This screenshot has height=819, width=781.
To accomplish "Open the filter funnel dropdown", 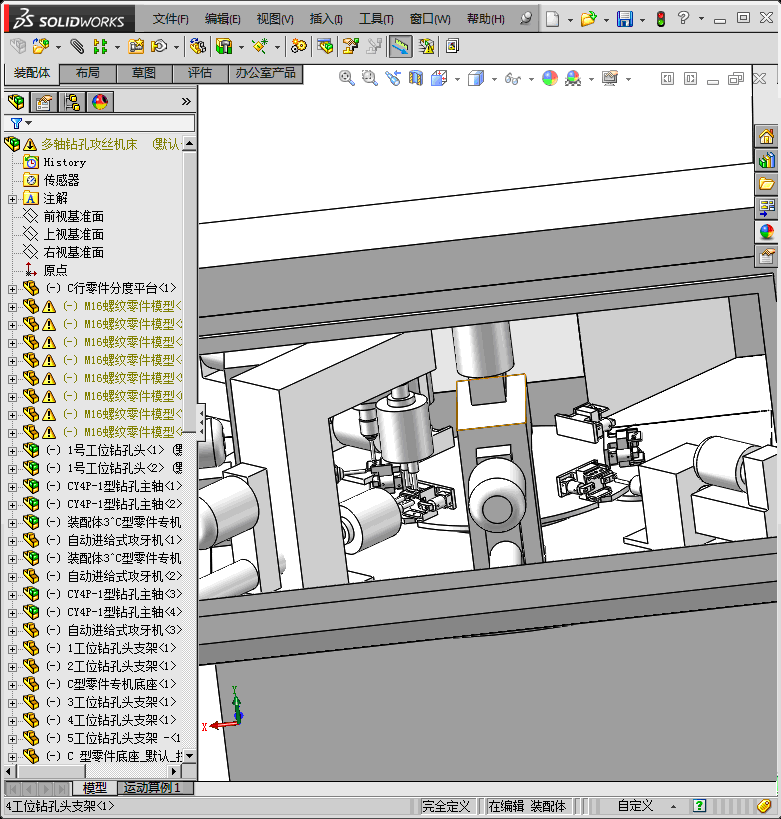I will click(20, 123).
